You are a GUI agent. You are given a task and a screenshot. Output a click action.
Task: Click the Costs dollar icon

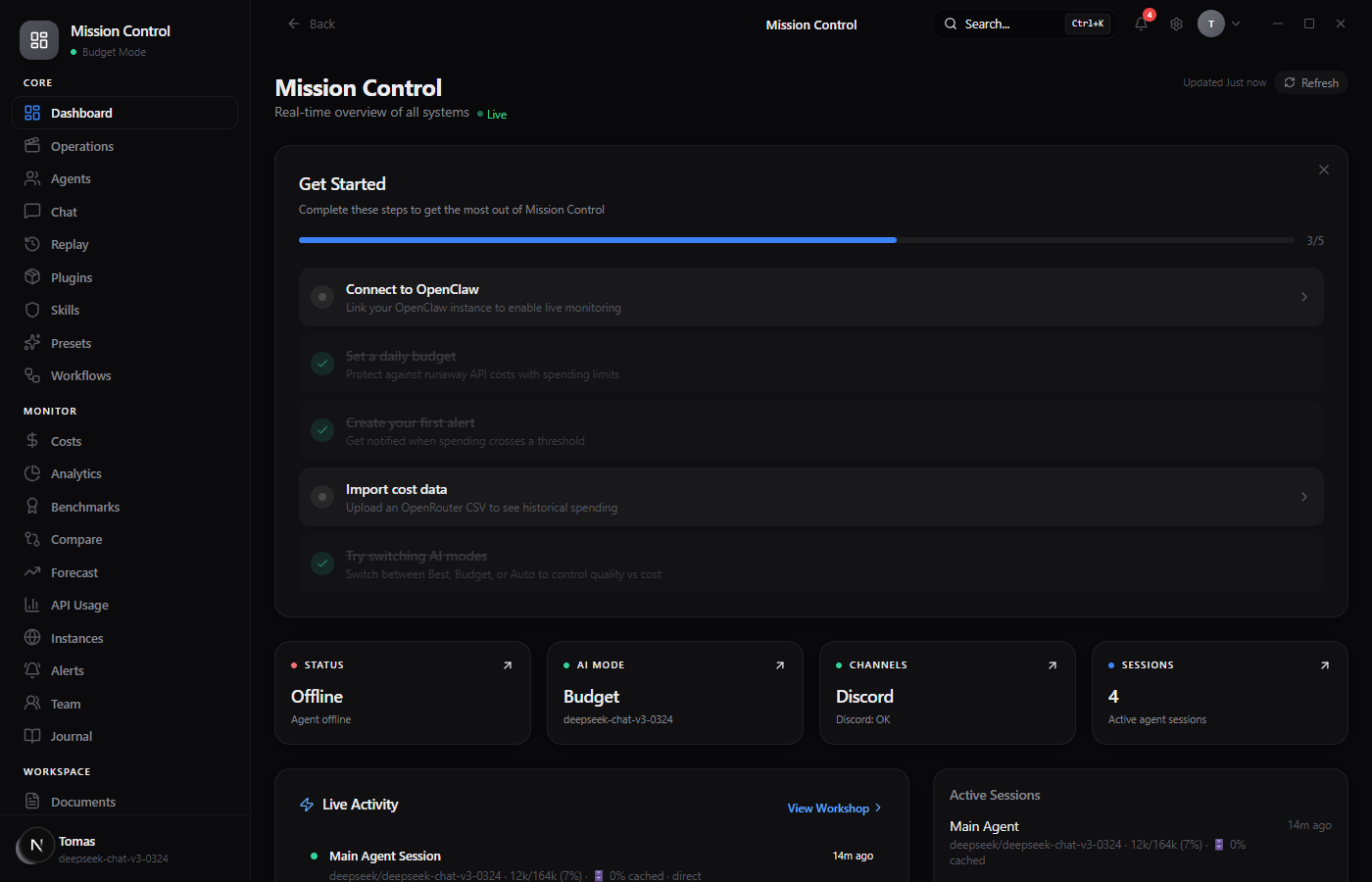tap(32, 441)
